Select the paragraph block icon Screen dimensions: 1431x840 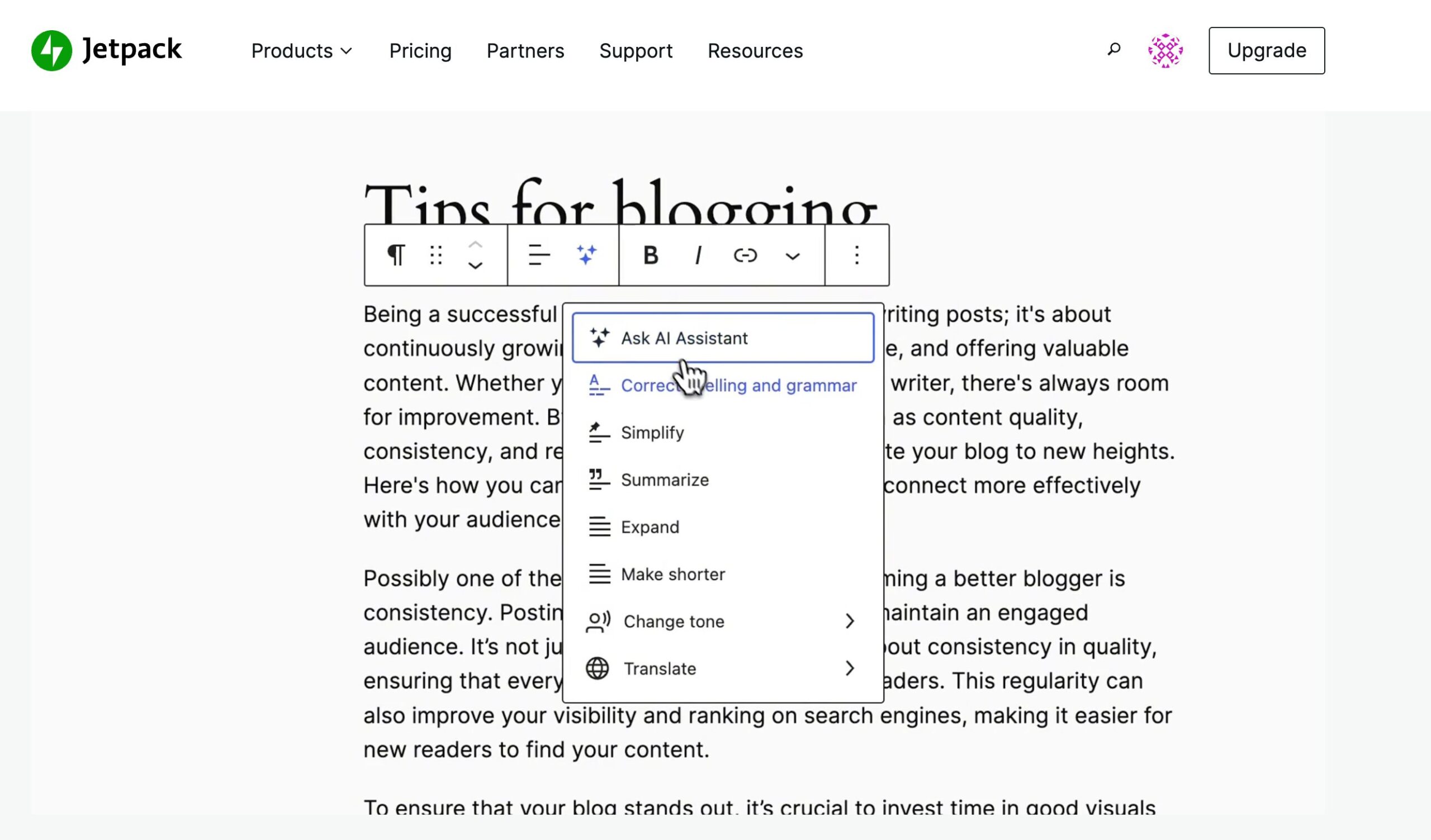tap(396, 255)
